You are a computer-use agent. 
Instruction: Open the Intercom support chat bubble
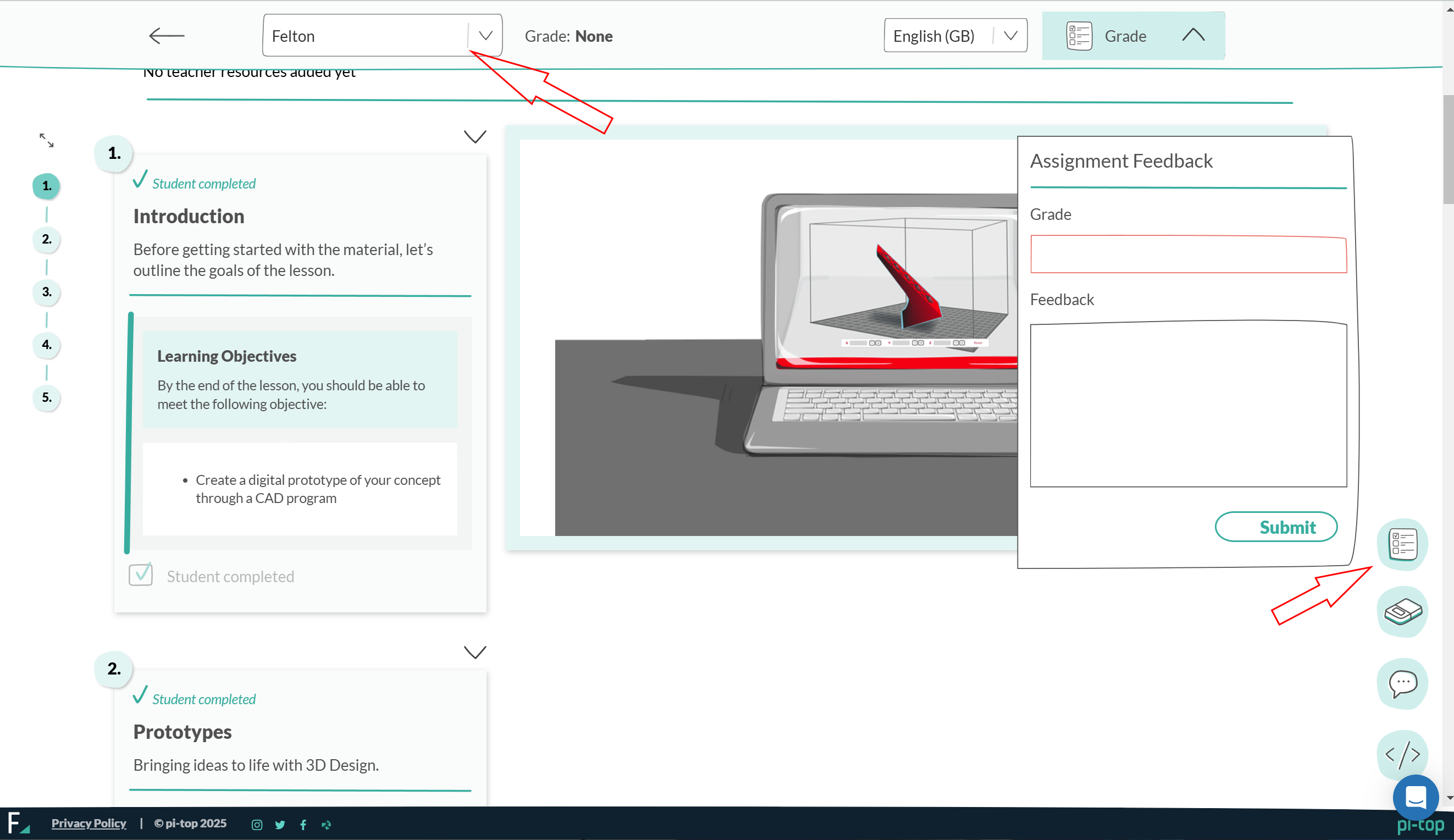coord(1416,798)
